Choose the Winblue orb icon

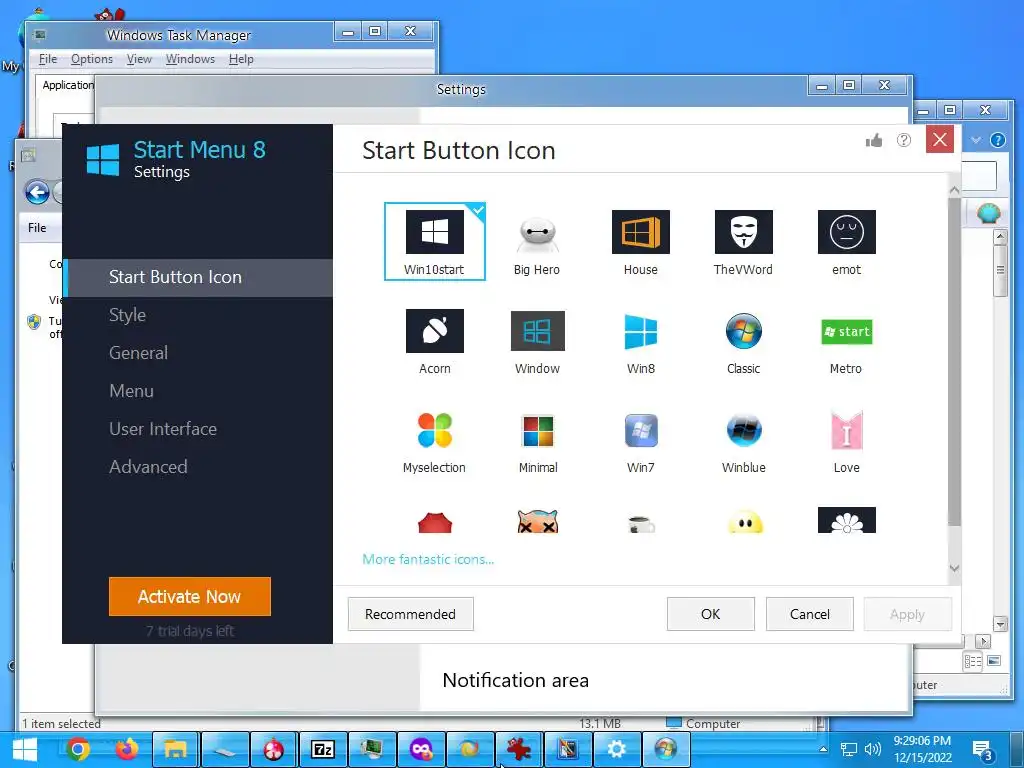tap(743, 441)
